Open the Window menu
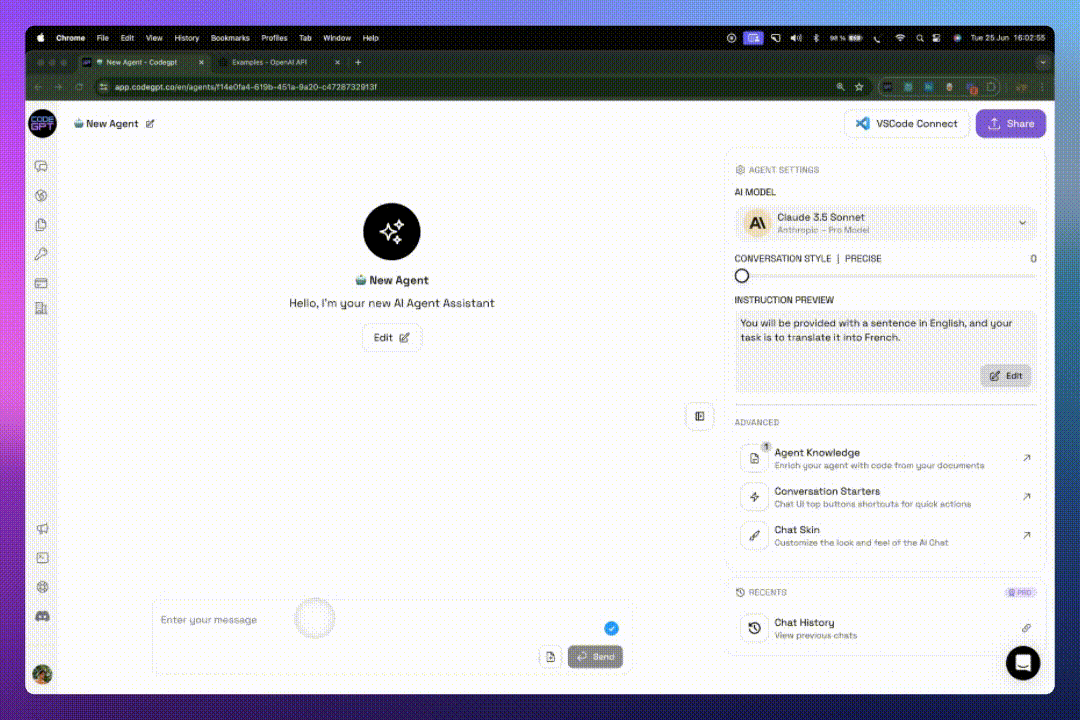The image size is (1080, 720). point(337,38)
